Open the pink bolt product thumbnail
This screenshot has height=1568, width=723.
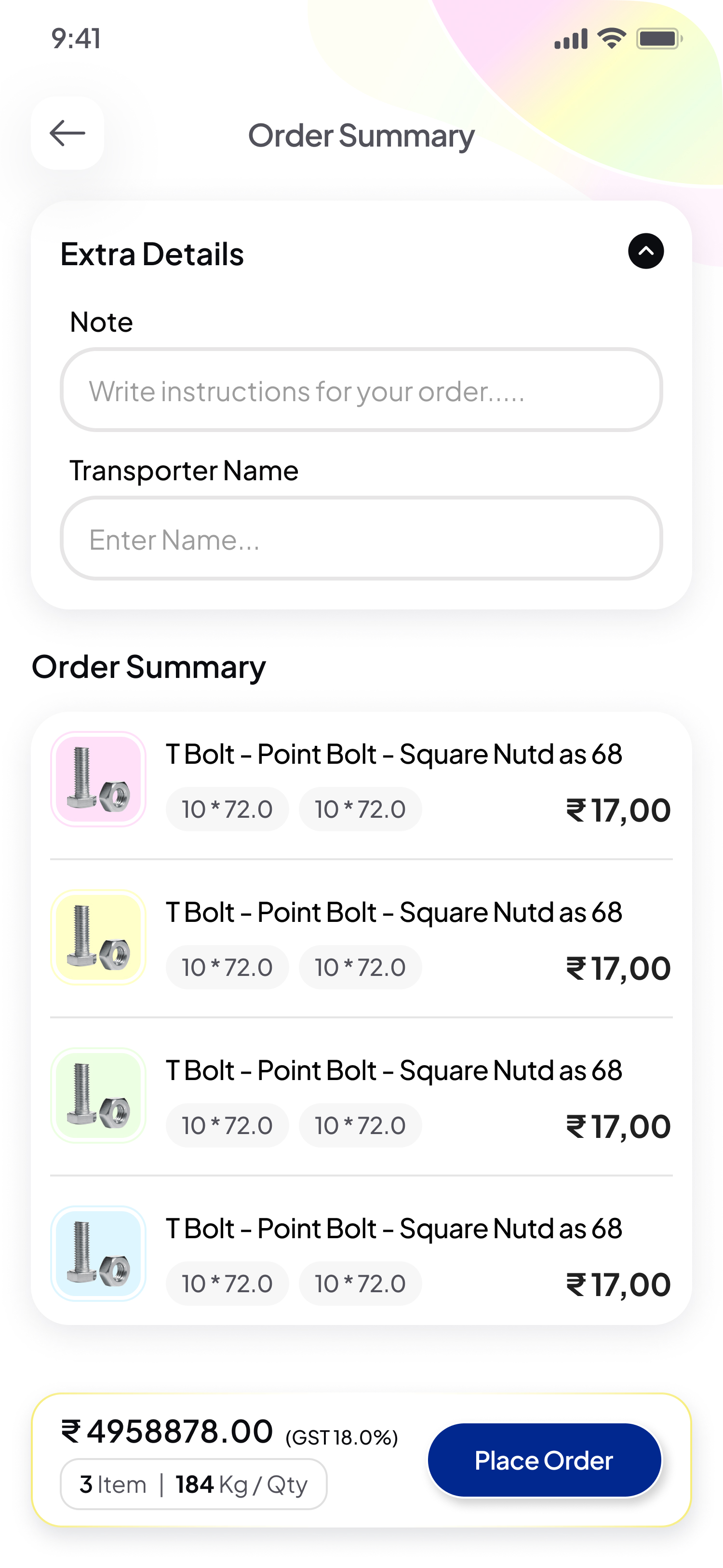point(98,779)
